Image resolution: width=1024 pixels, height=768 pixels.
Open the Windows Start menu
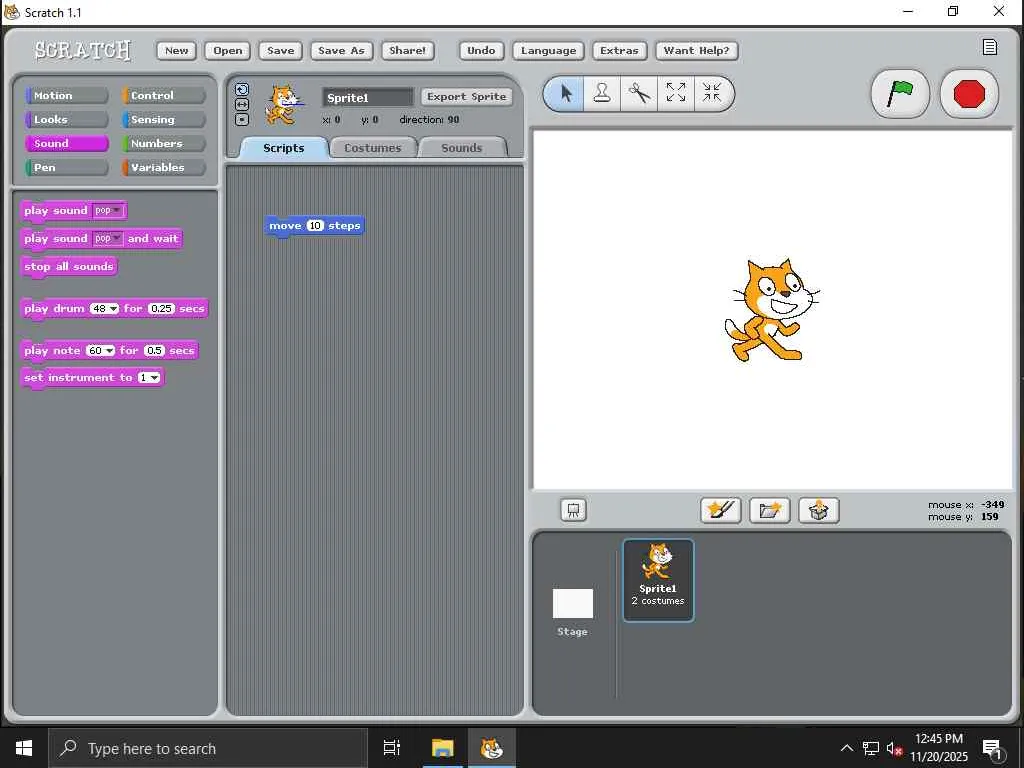[24, 748]
